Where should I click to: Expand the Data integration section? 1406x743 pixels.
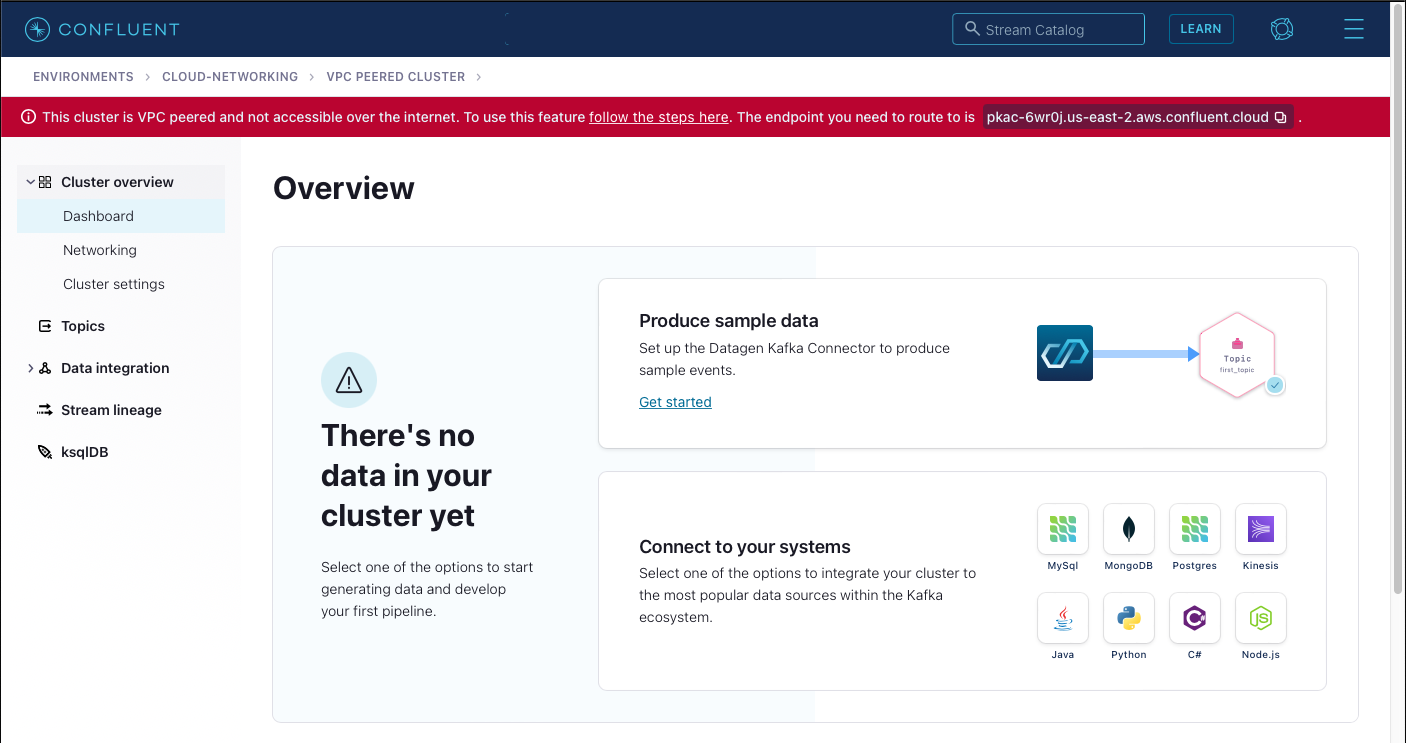click(x=30, y=368)
